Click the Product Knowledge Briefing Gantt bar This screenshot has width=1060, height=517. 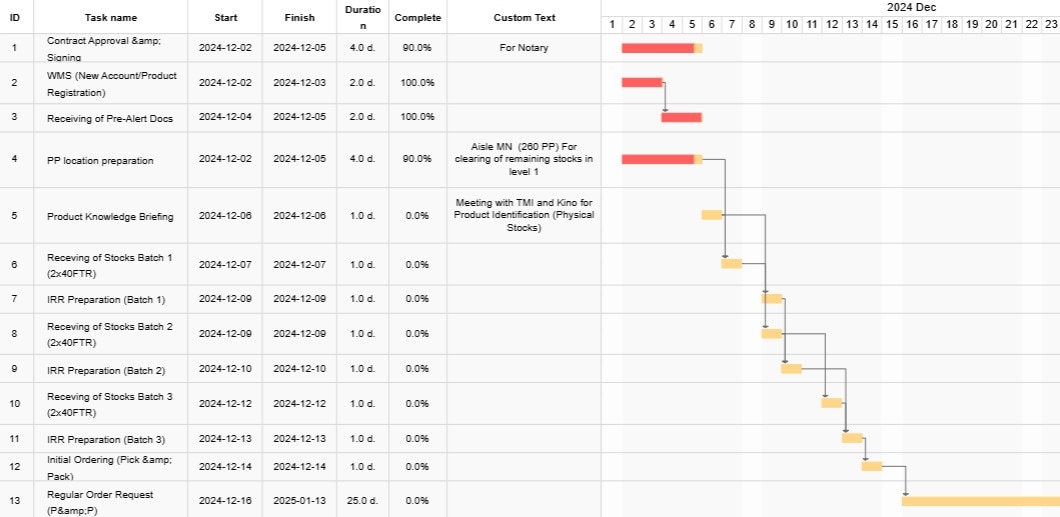pos(711,215)
